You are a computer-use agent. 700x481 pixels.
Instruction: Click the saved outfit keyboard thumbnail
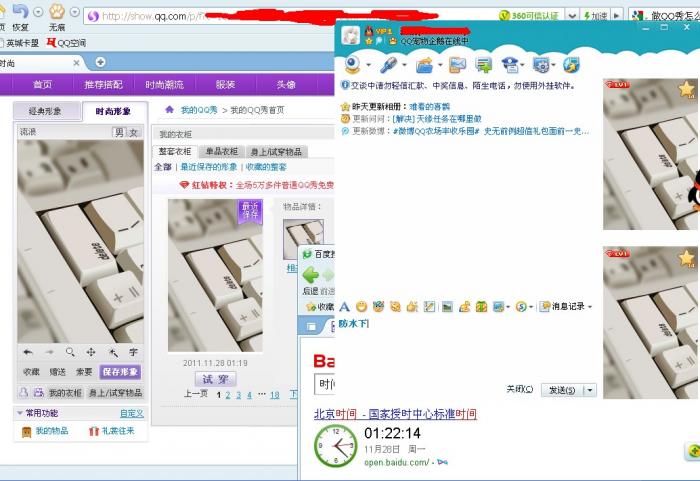(x=215, y=276)
